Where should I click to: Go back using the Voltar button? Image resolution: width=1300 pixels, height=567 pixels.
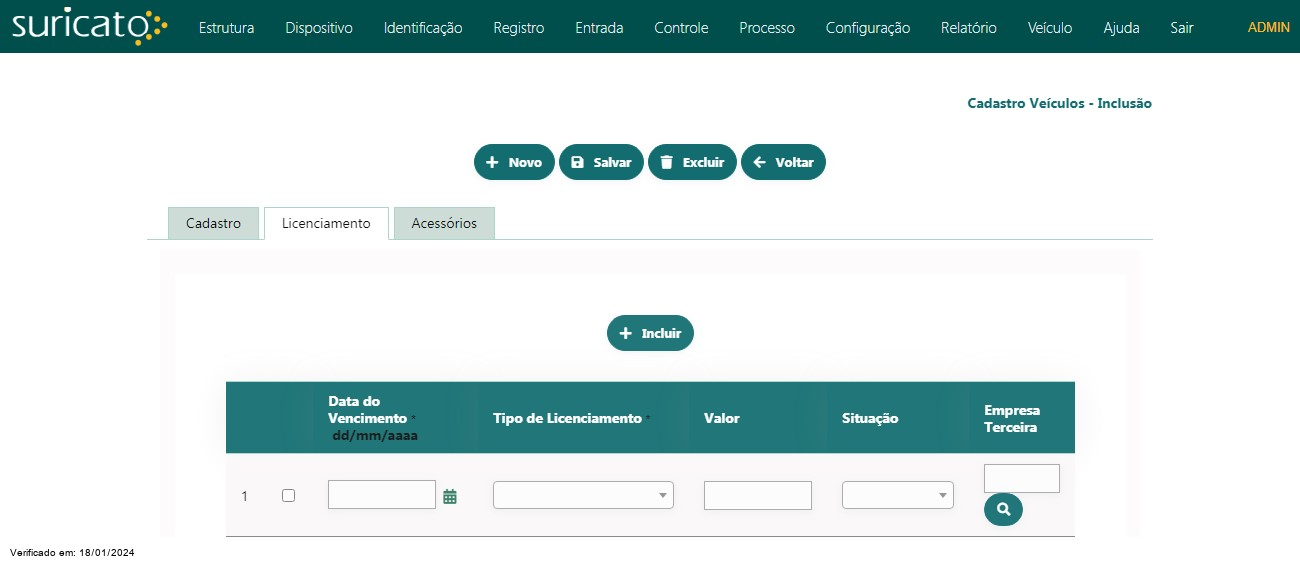point(783,163)
